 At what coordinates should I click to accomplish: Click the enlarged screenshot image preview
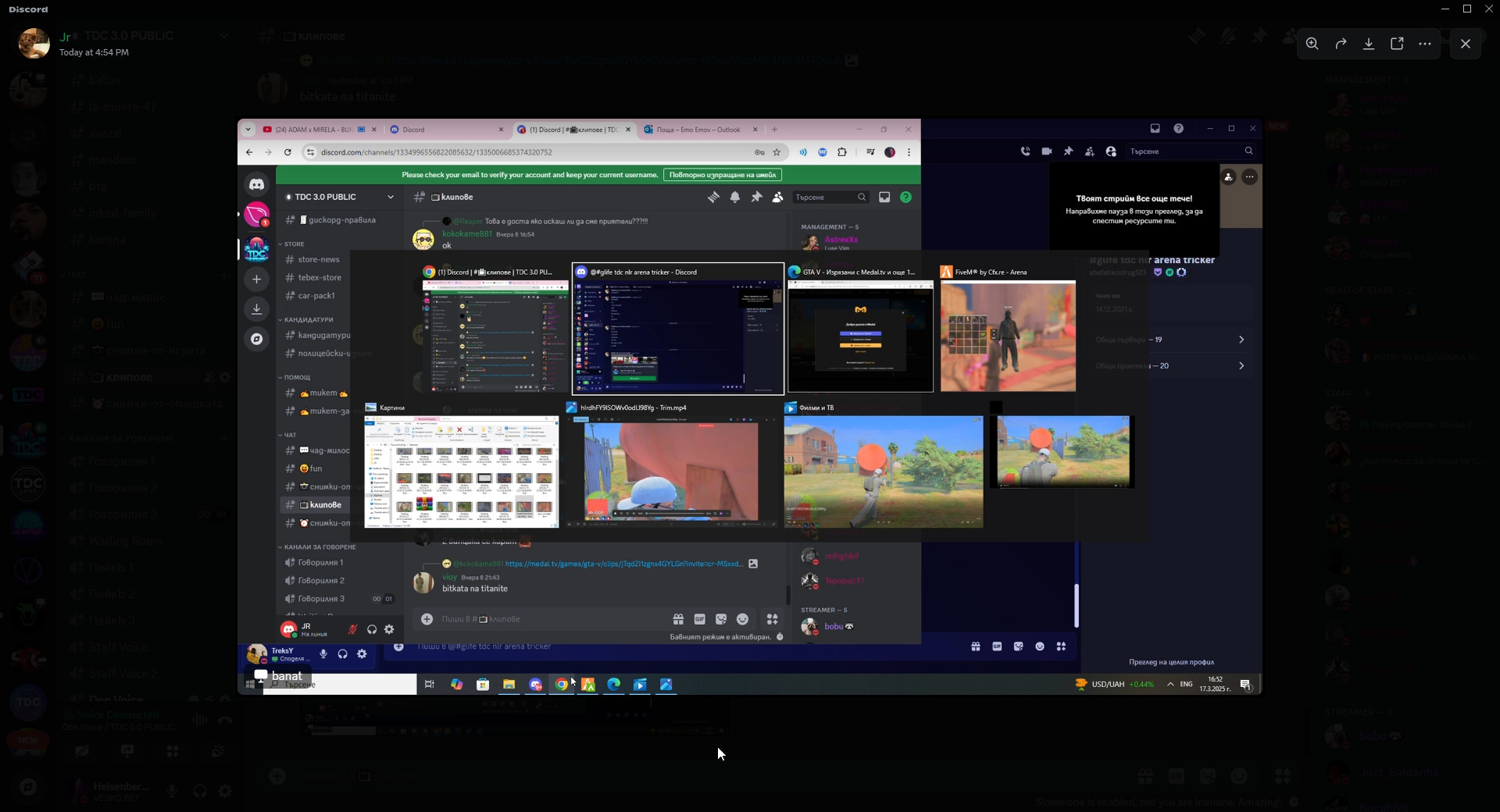coord(750,407)
